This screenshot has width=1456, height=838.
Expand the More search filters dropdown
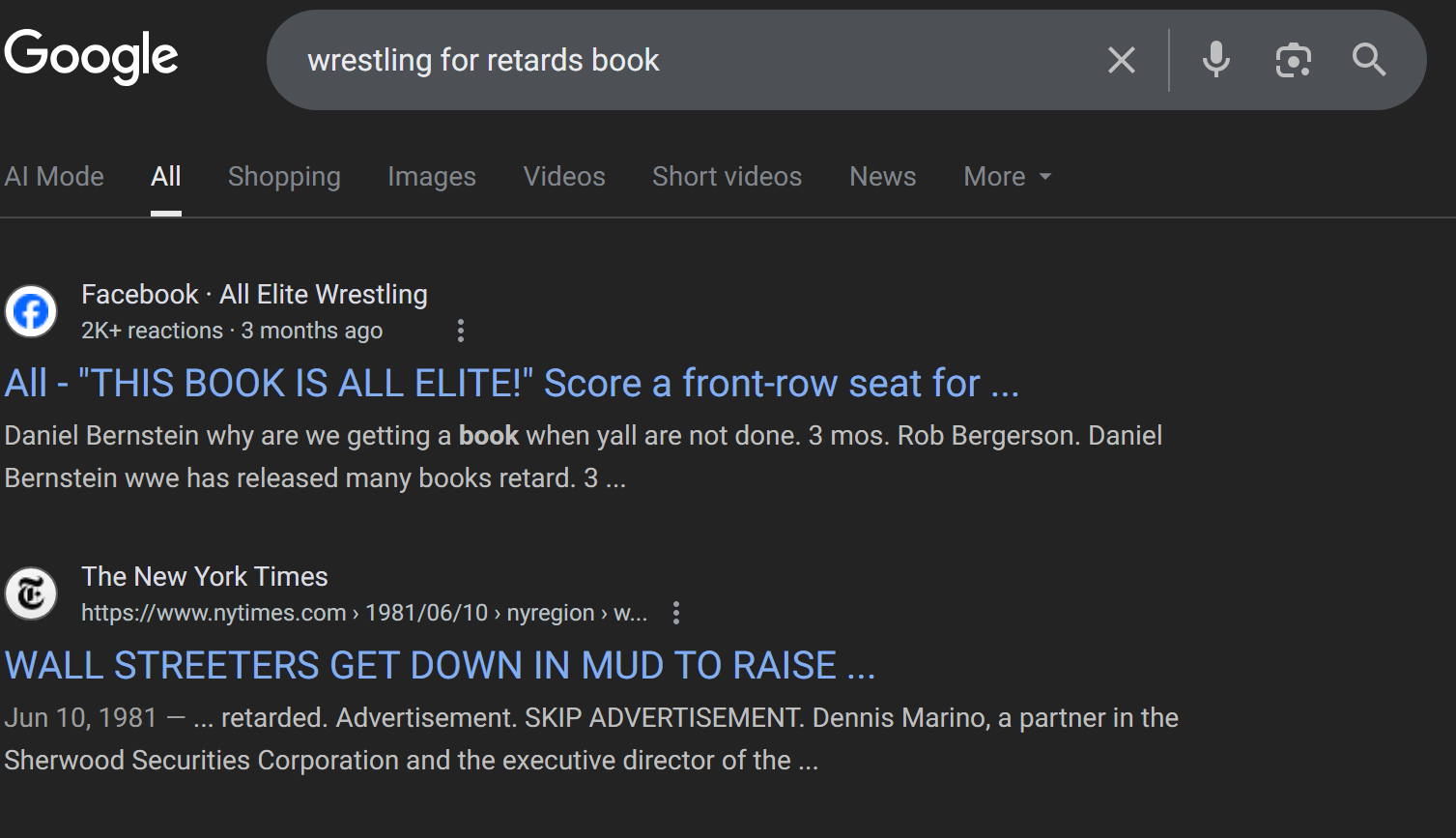[x=1007, y=177]
